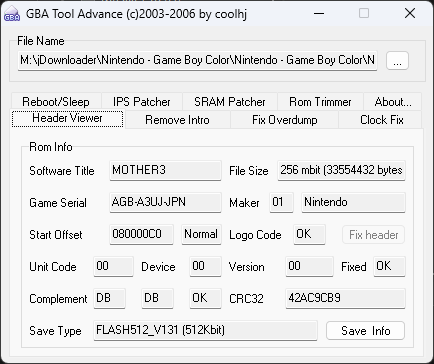Click the Start Offset field 080000C0
Viewport: 434px width, 364px height.
(141, 234)
